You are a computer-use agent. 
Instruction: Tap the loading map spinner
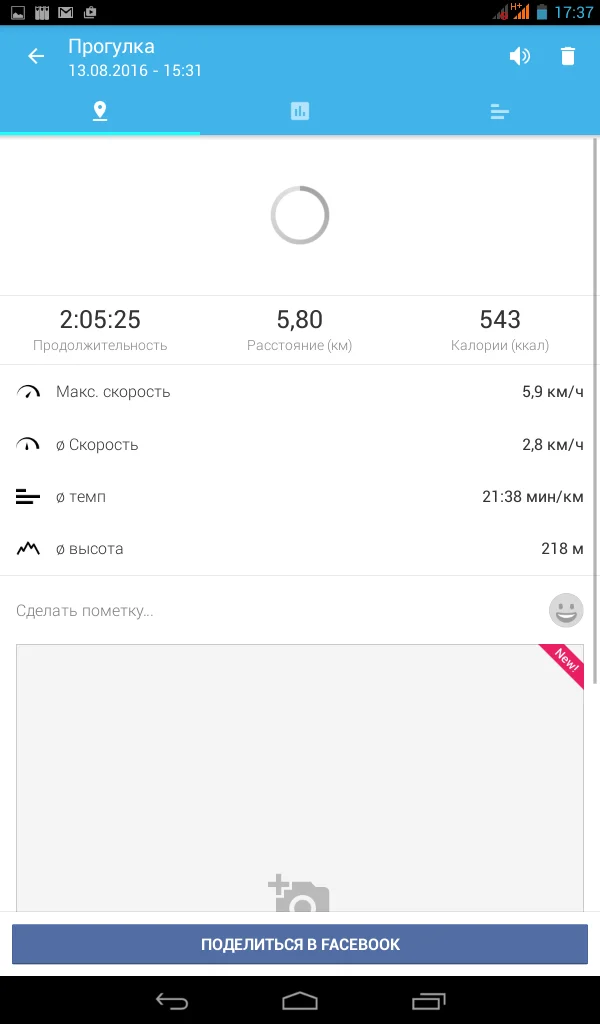point(300,215)
